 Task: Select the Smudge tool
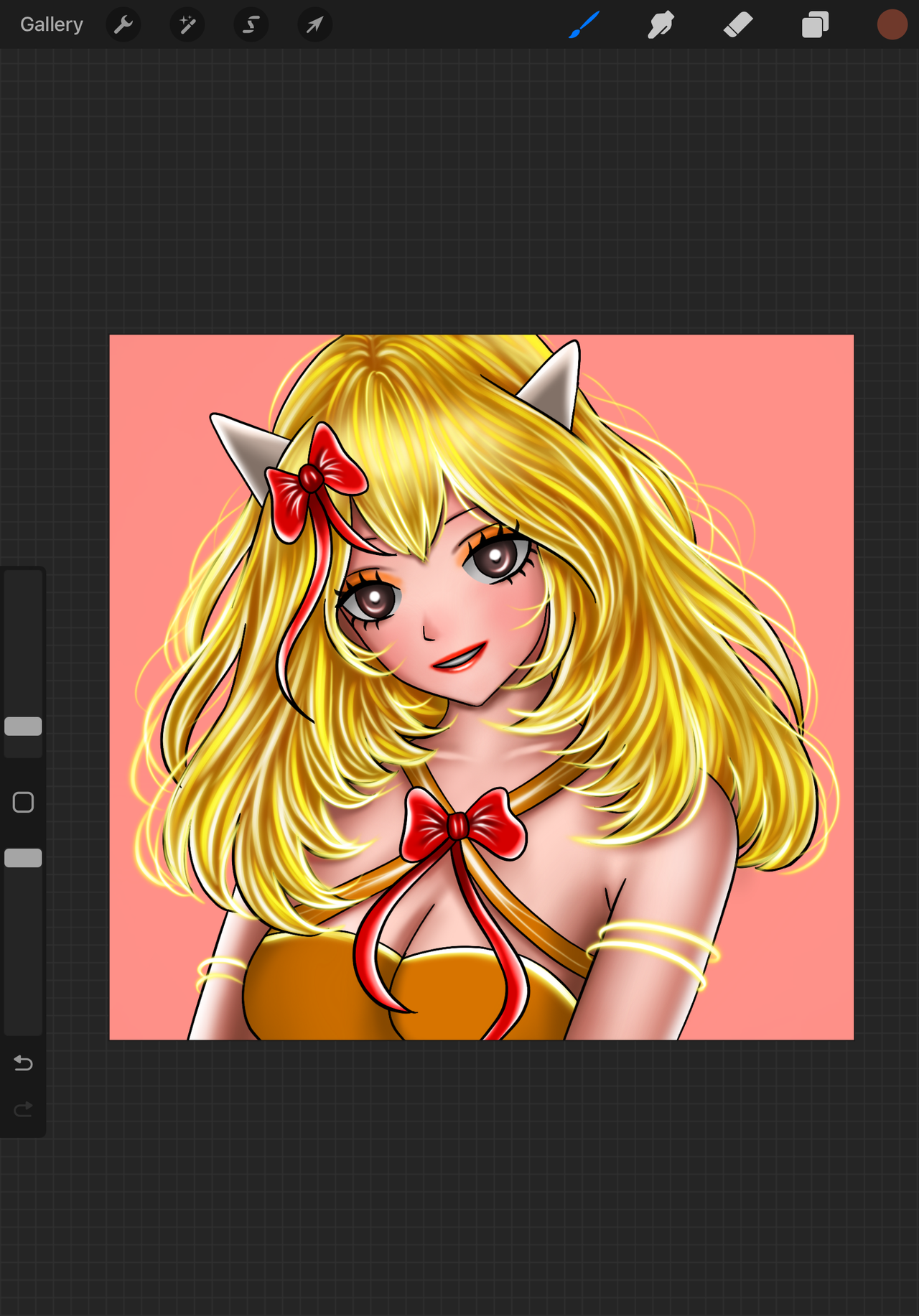coord(661,25)
